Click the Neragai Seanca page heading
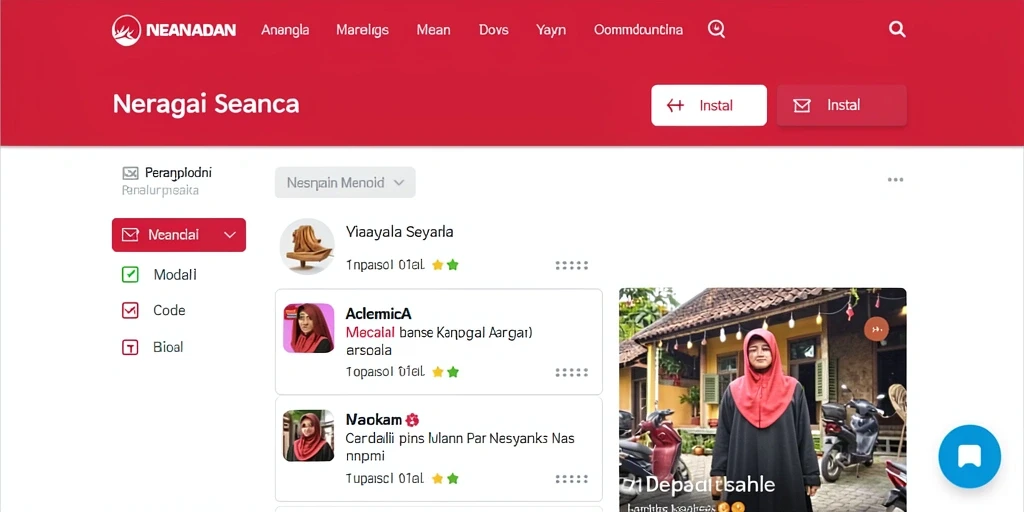This screenshot has height=512, width=1024. (206, 104)
